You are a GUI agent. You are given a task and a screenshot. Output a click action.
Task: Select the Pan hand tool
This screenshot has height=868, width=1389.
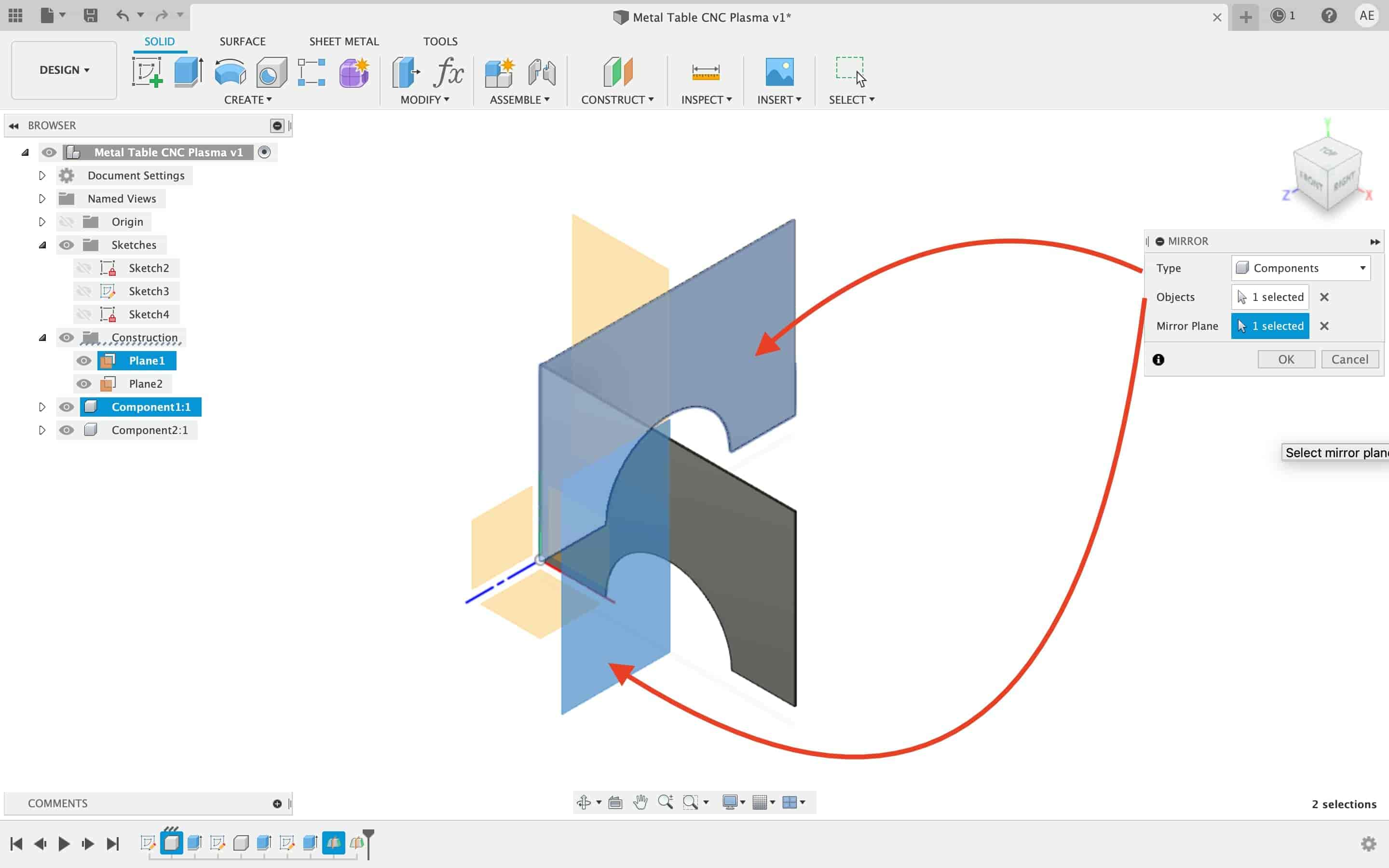[640, 802]
